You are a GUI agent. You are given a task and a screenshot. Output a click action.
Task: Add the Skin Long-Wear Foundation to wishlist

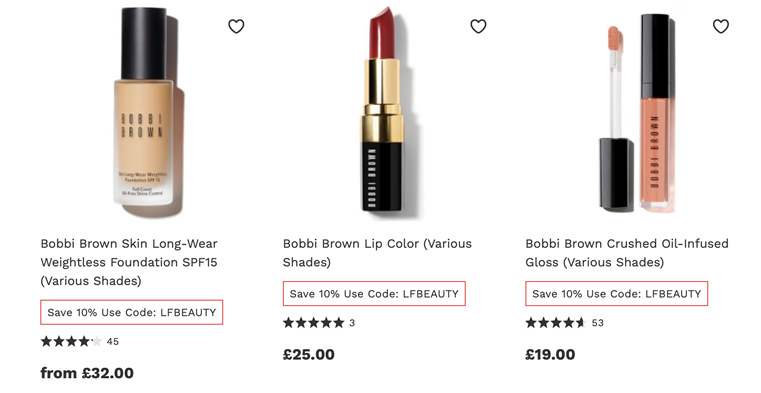(236, 26)
